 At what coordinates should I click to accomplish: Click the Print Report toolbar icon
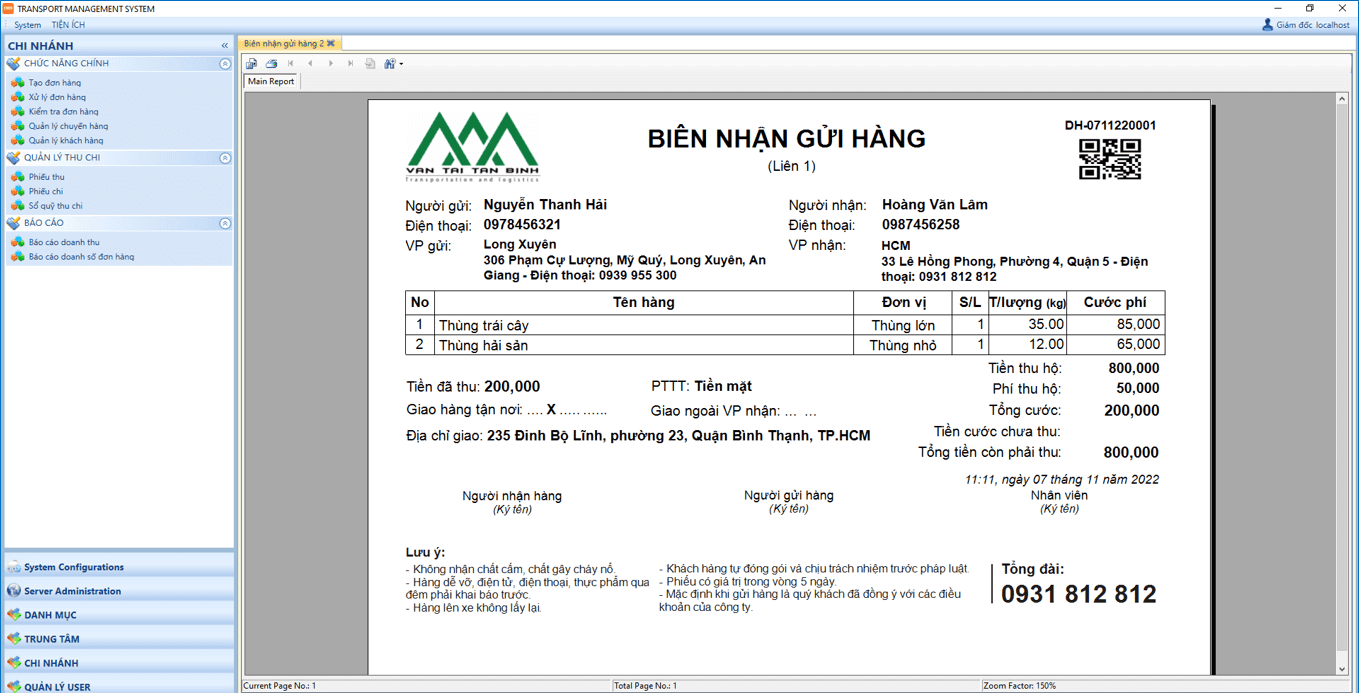pos(271,64)
